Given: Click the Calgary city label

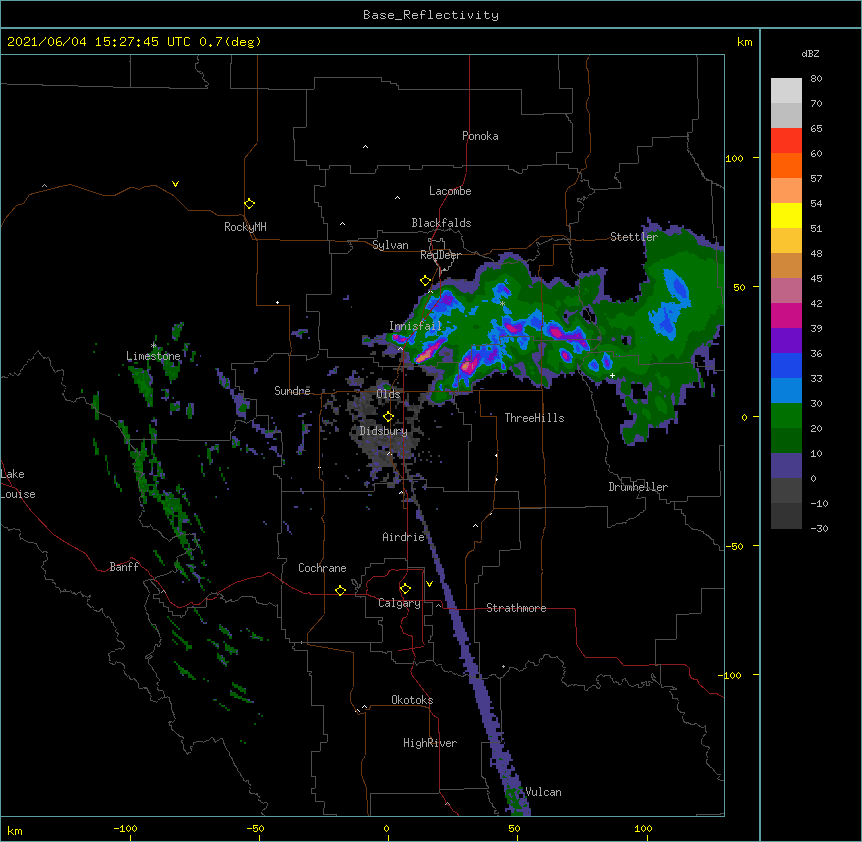Looking at the screenshot, I should tap(400, 603).
